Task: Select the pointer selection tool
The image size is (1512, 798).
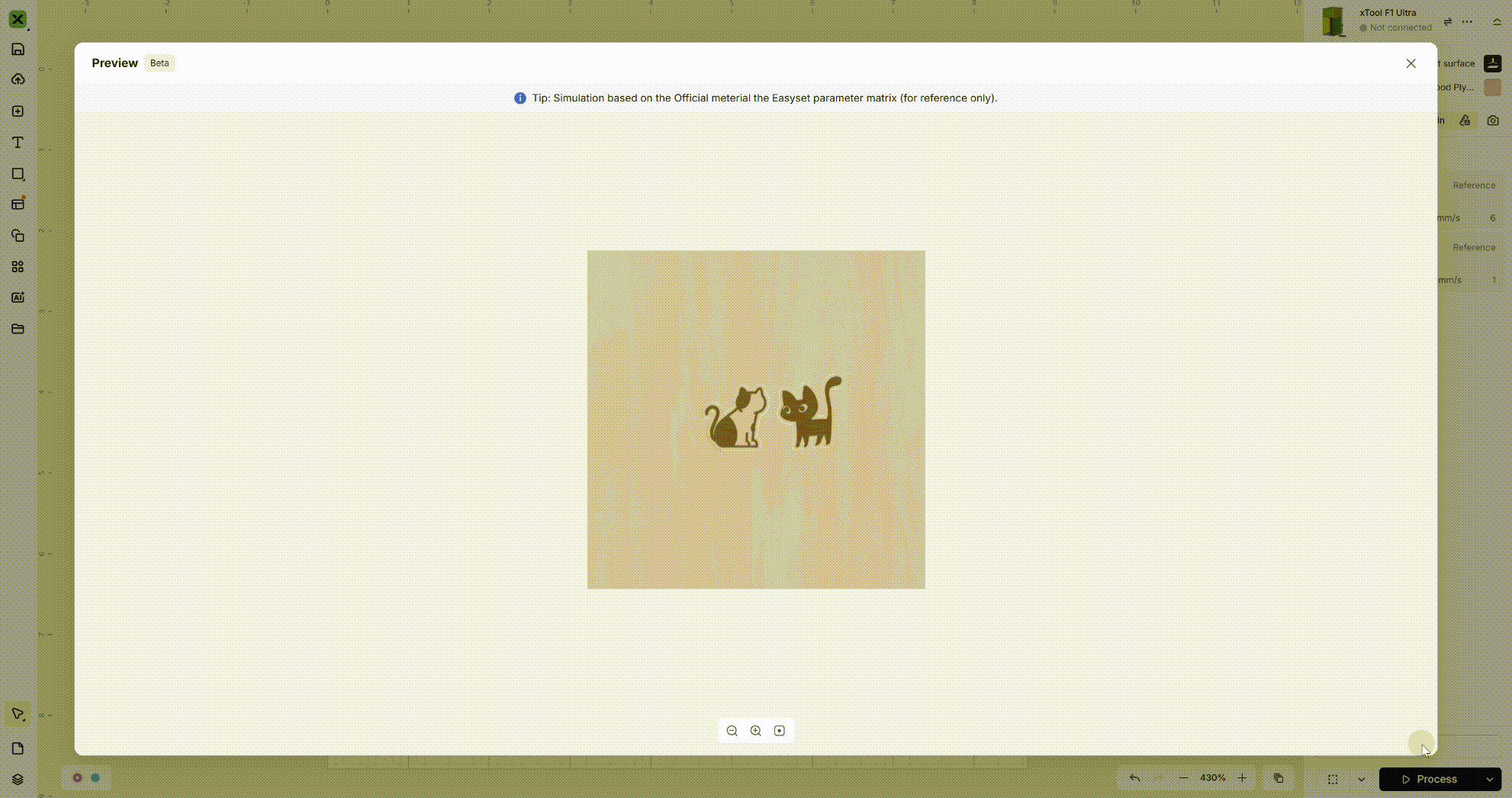Action: (18, 715)
